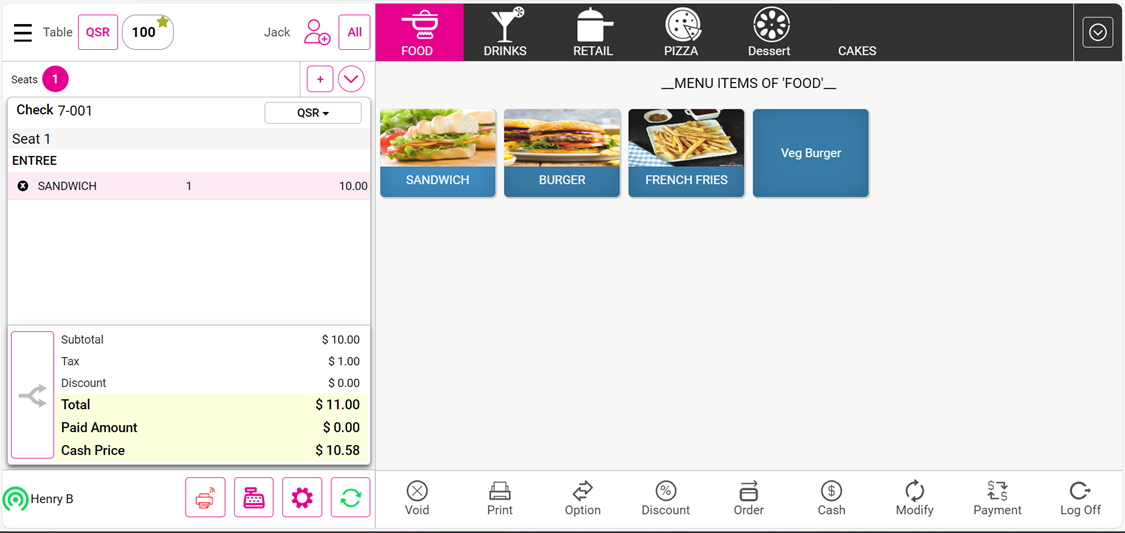1125x533 pixels.
Task: Select seat 1 circle
Action: [55, 79]
